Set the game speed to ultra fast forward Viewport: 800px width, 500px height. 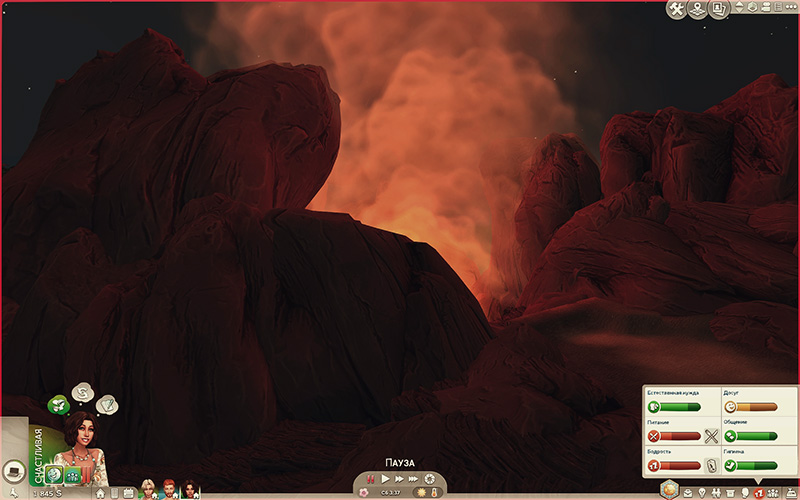click(x=414, y=479)
